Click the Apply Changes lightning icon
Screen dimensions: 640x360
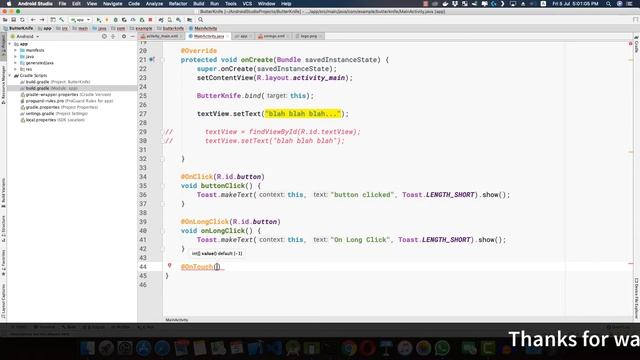click(107, 20)
